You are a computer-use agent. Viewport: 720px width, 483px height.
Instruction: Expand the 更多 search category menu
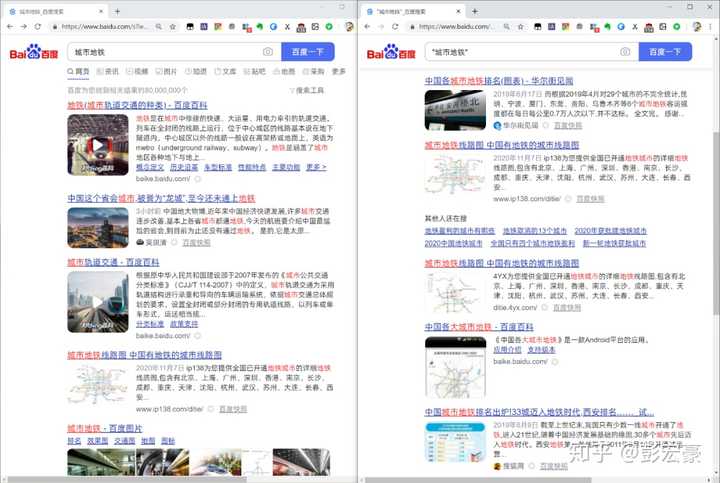point(339,72)
